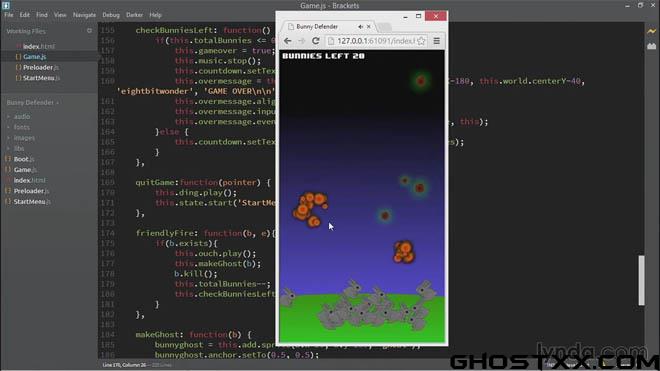The image size is (660, 371).
Task: Bookmark the page with the star icon
Action: [x=421, y=41]
